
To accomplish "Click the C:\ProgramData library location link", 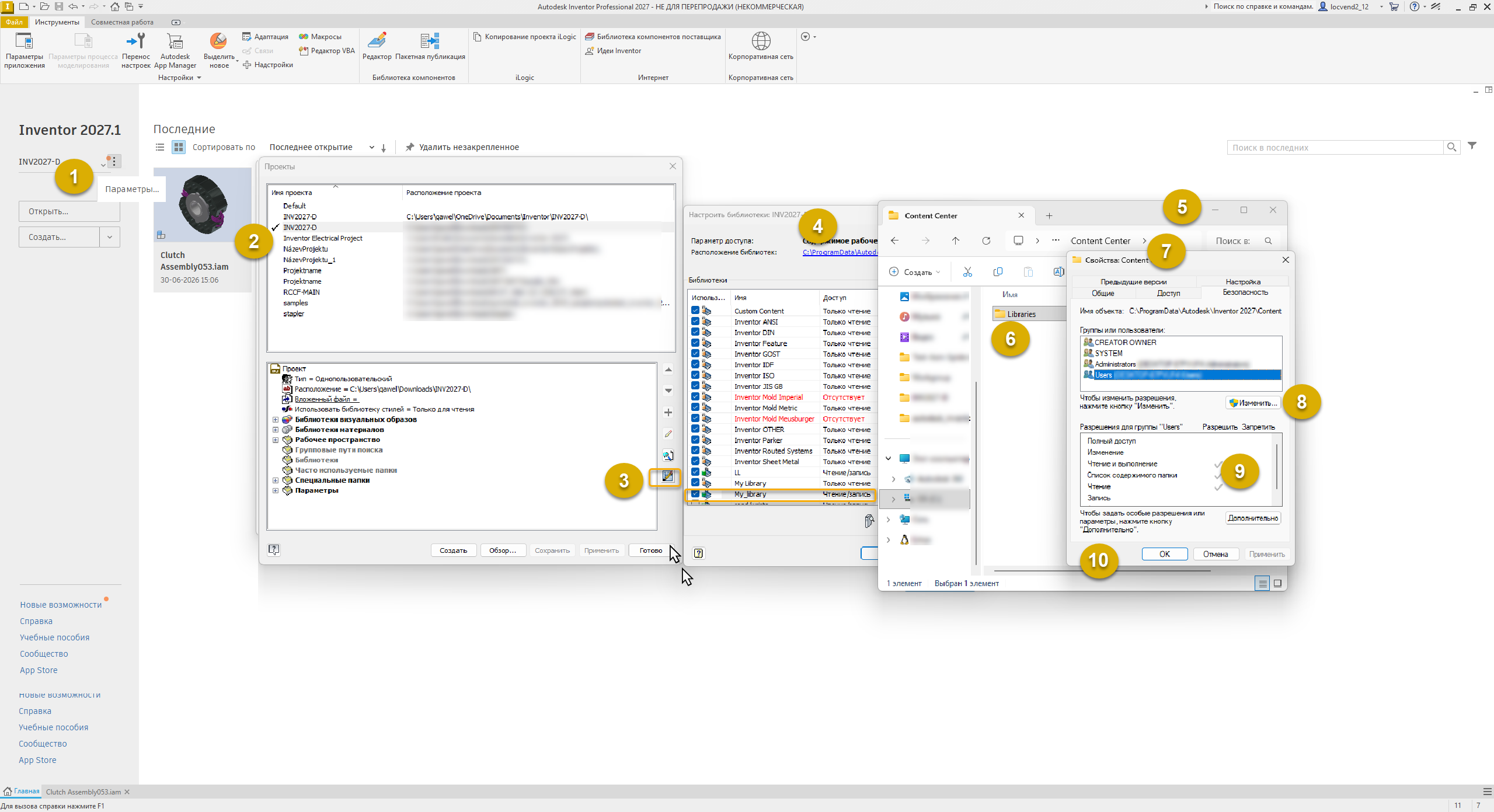I will pyautogui.click(x=840, y=252).
